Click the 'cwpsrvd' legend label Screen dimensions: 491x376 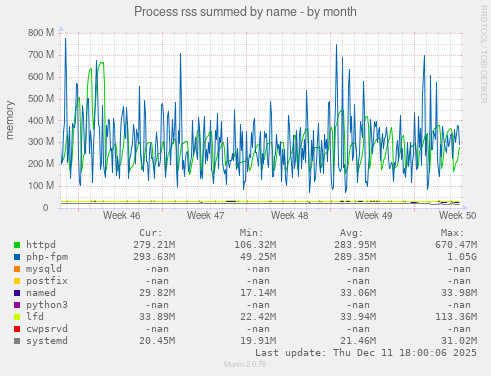tap(47, 329)
